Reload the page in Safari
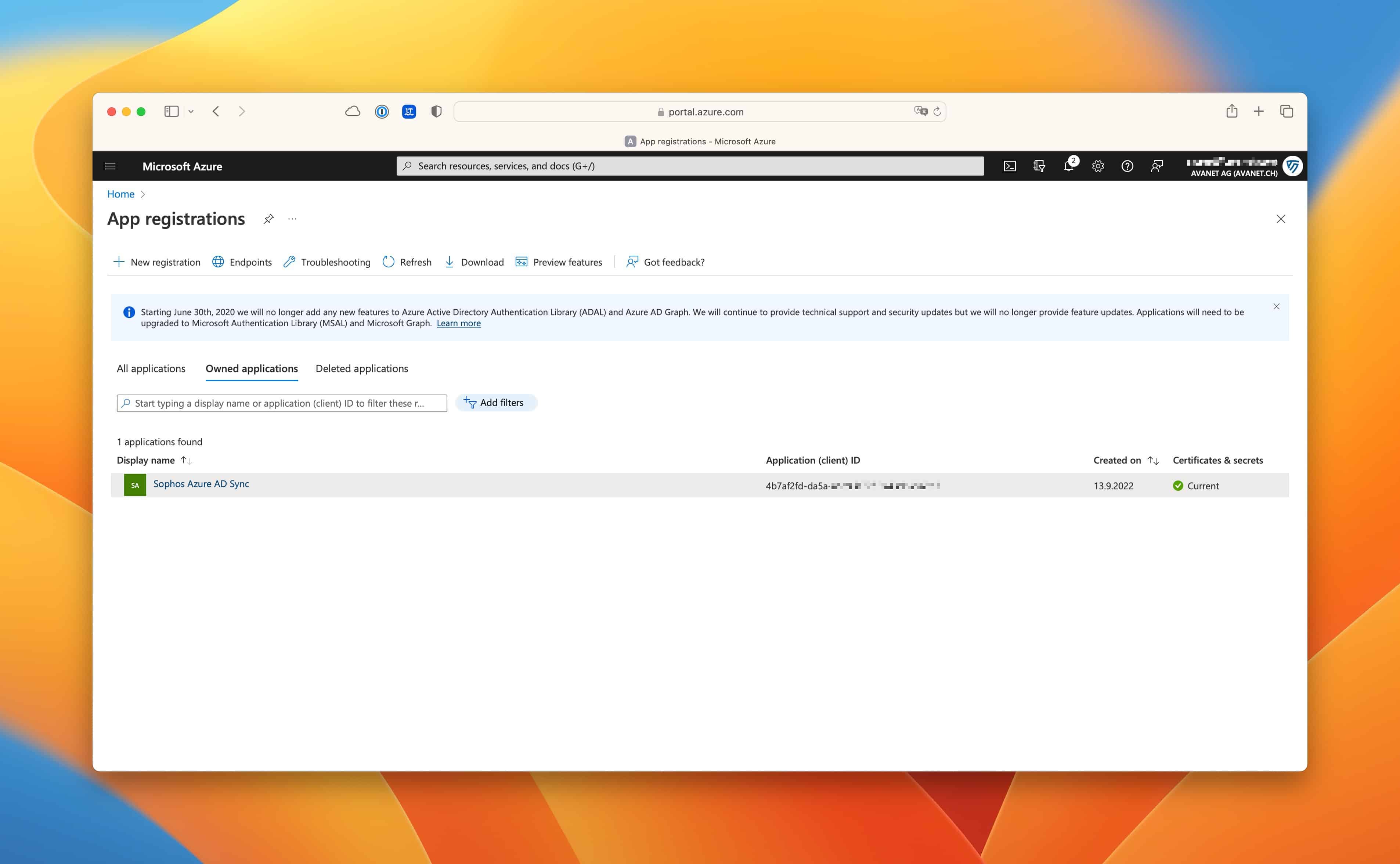The width and height of the screenshot is (1400, 864). click(937, 111)
